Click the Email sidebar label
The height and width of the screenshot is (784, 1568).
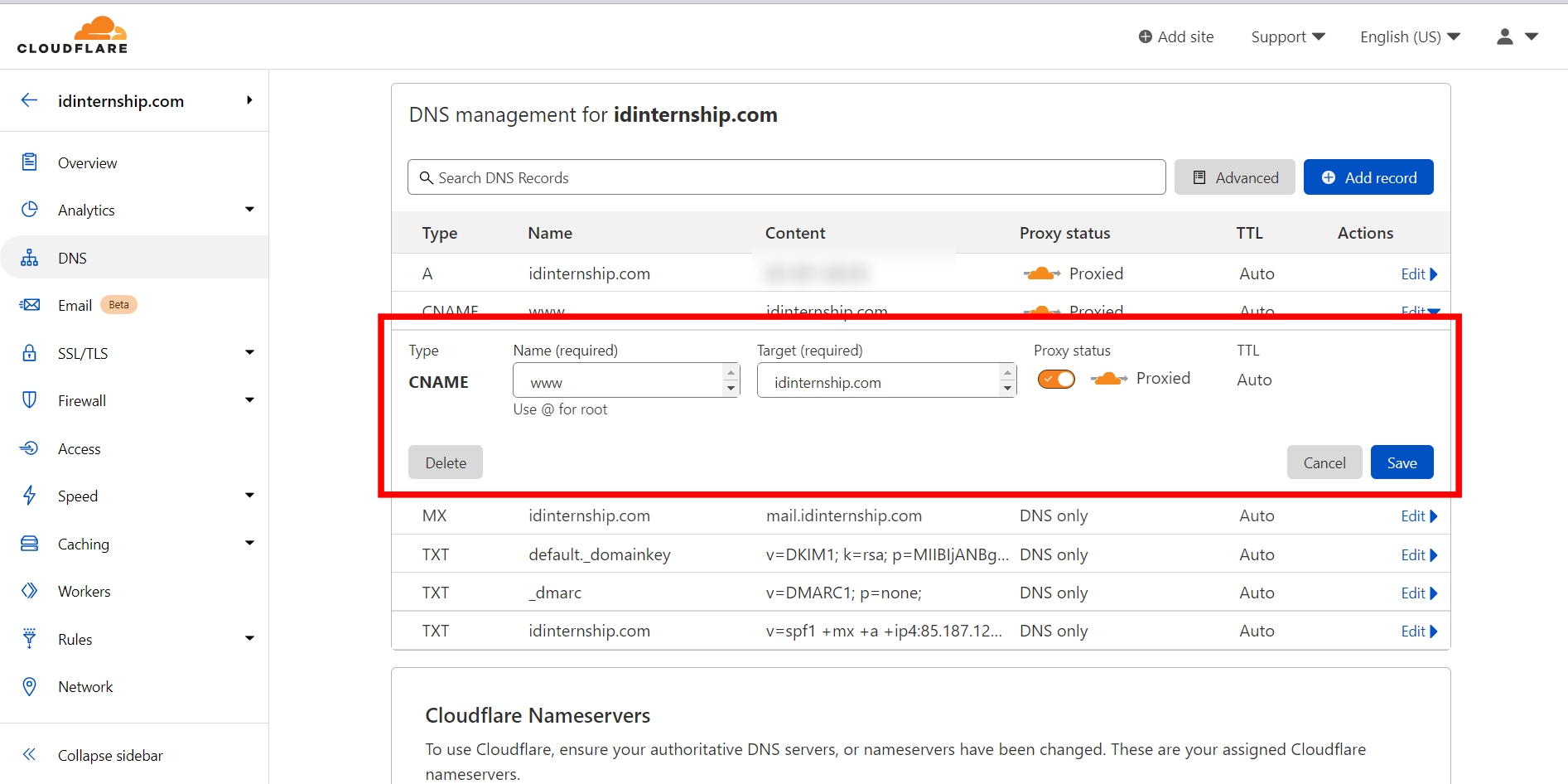click(75, 305)
